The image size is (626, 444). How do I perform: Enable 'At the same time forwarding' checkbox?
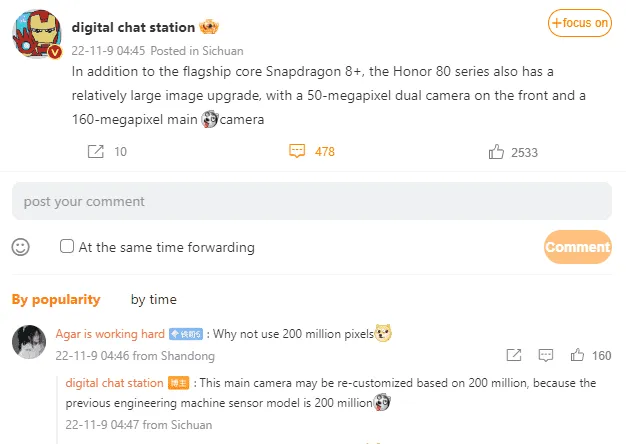[x=67, y=246]
